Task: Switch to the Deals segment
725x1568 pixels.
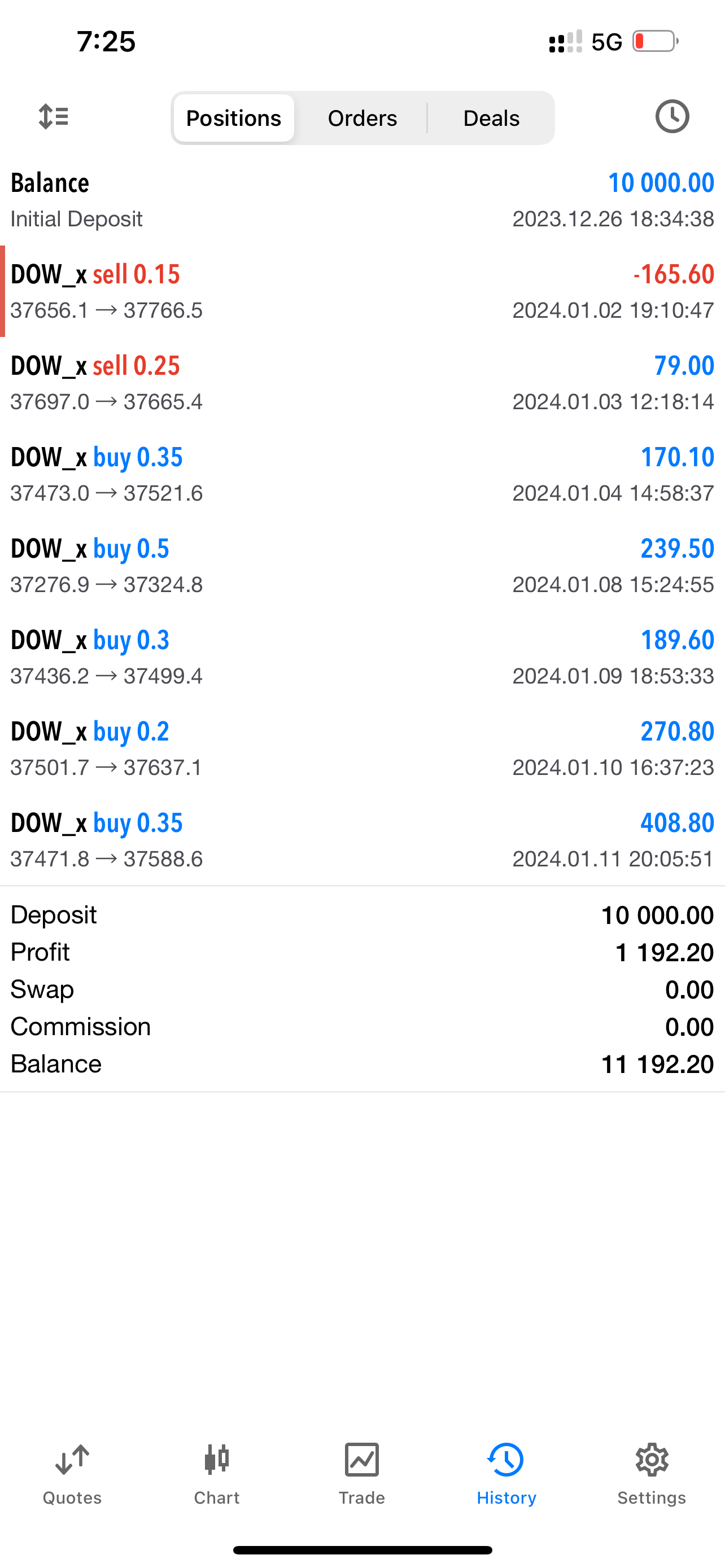Action: click(491, 118)
